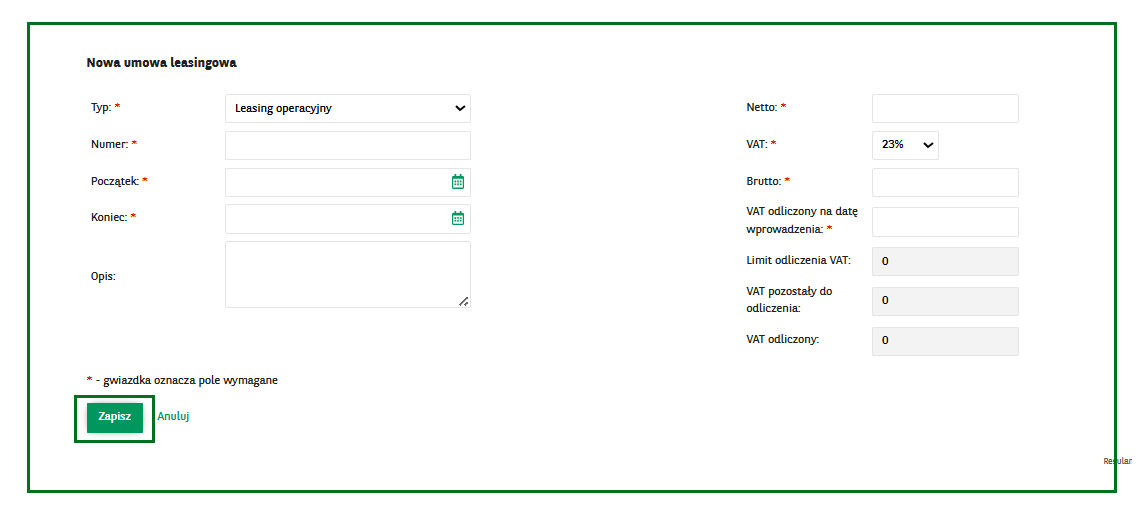The height and width of the screenshot is (514, 1147).
Task: Click the 'Brutto:' field label
Action: click(x=764, y=181)
